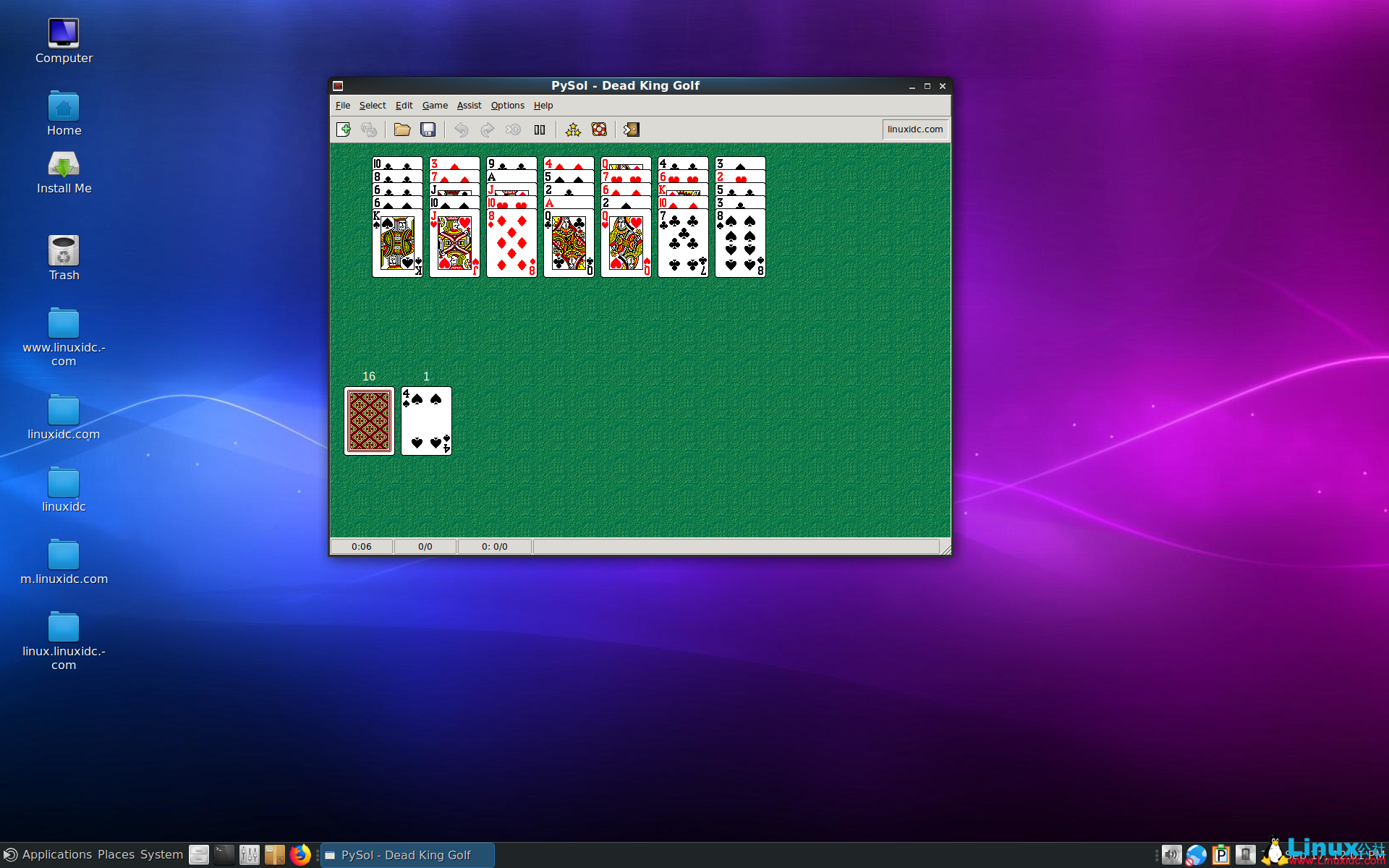Click the 'P' icon in the system tray

[x=1221, y=855]
